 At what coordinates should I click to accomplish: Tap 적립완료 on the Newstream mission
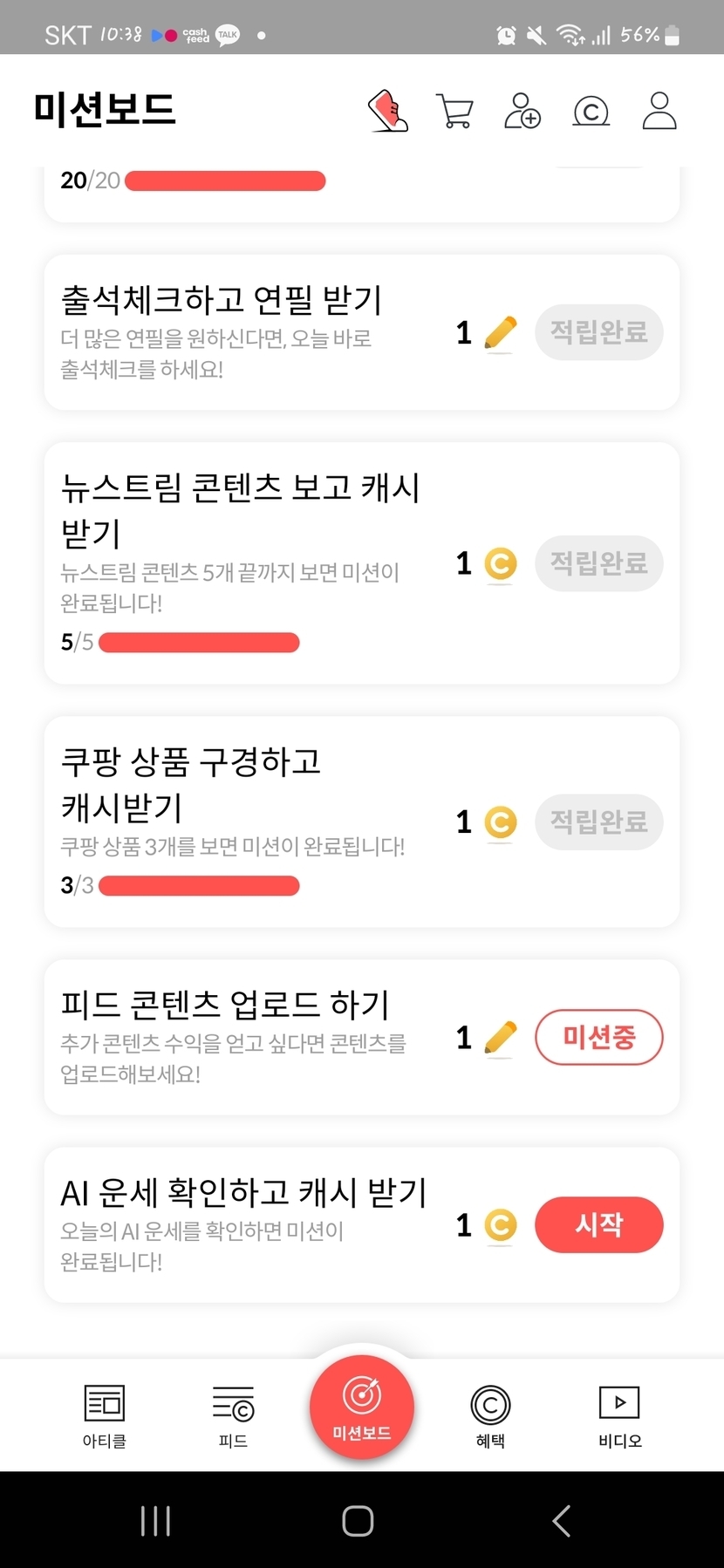tap(598, 563)
